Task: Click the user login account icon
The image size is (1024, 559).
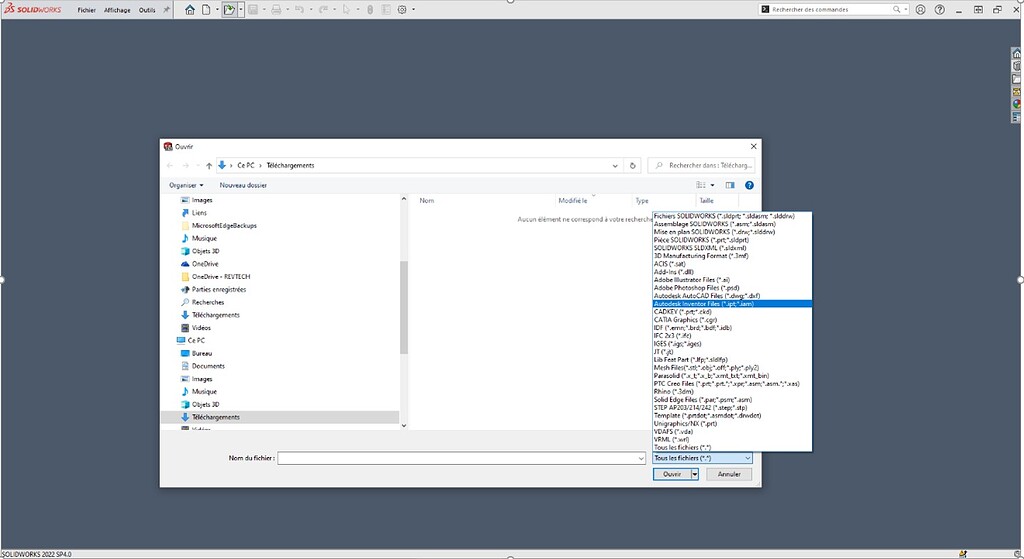Action: coord(920,9)
